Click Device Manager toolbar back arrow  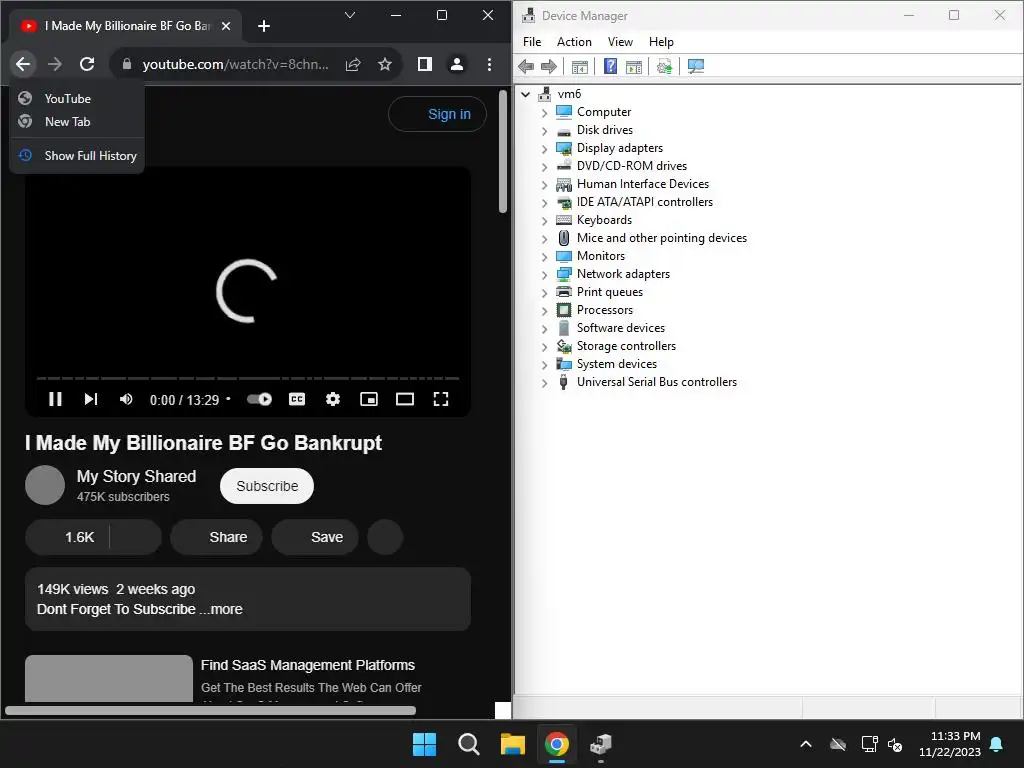[526, 66]
